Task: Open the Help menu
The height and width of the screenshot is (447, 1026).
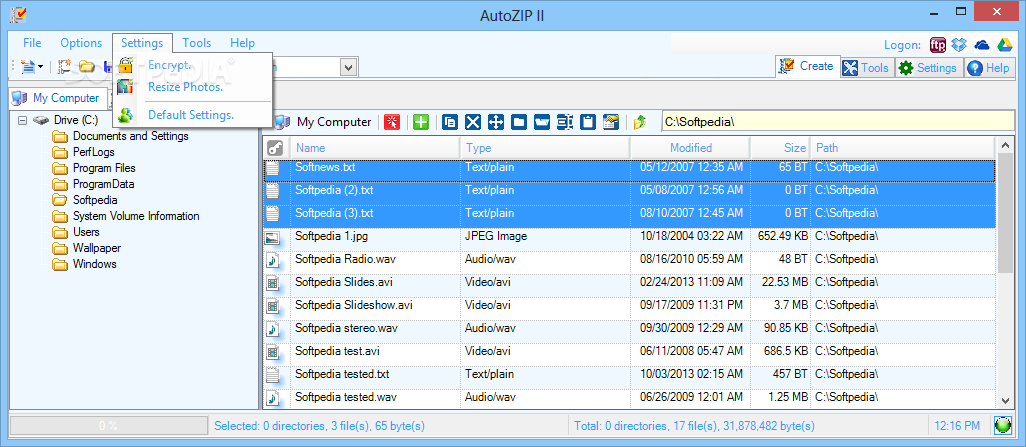Action: pyautogui.click(x=242, y=43)
